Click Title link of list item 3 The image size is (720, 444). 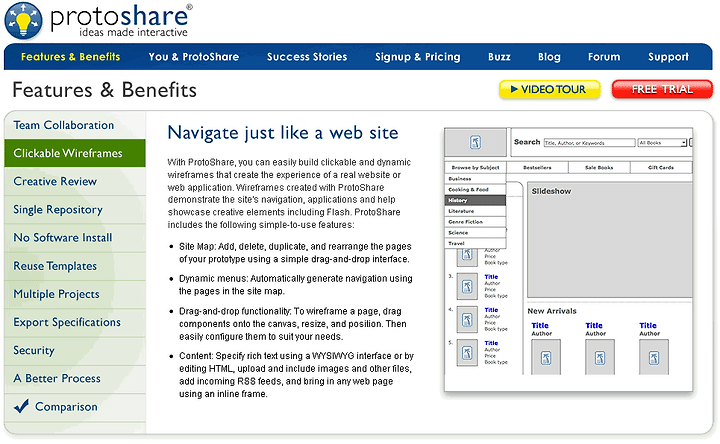[x=491, y=277]
